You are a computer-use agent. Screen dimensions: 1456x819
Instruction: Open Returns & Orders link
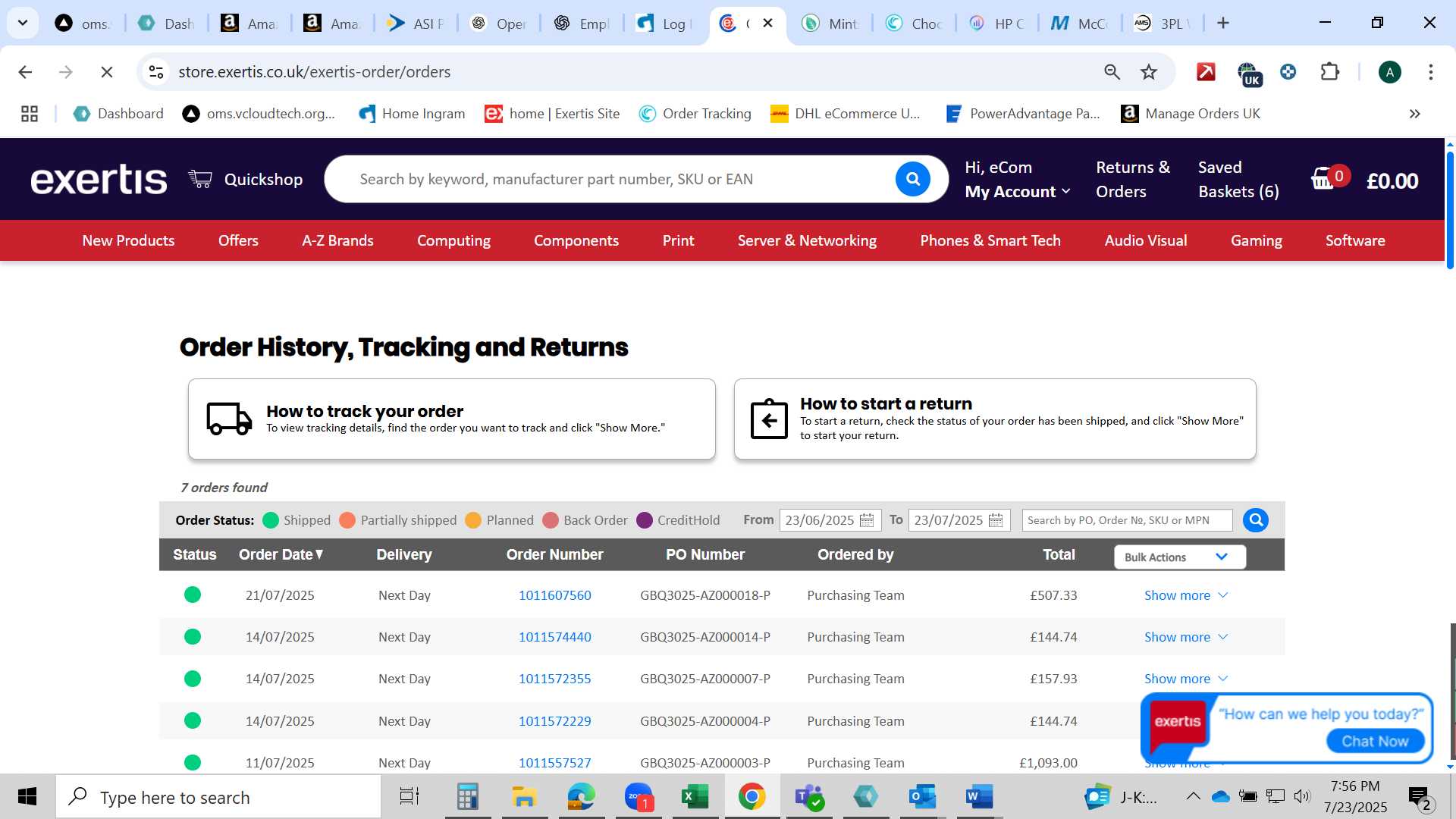(1133, 179)
